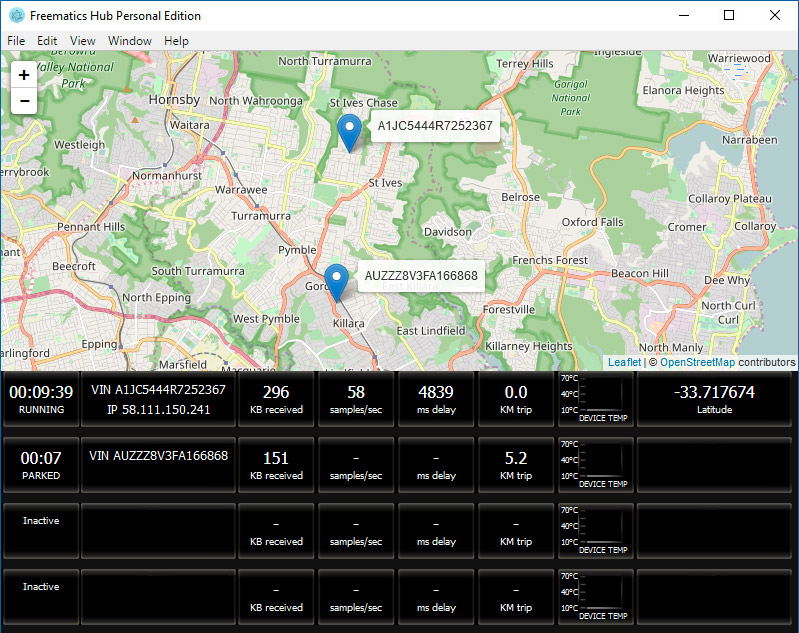Click the map zoom in plus button
Image resolution: width=799 pixels, height=633 pixels.
[x=24, y=75]
